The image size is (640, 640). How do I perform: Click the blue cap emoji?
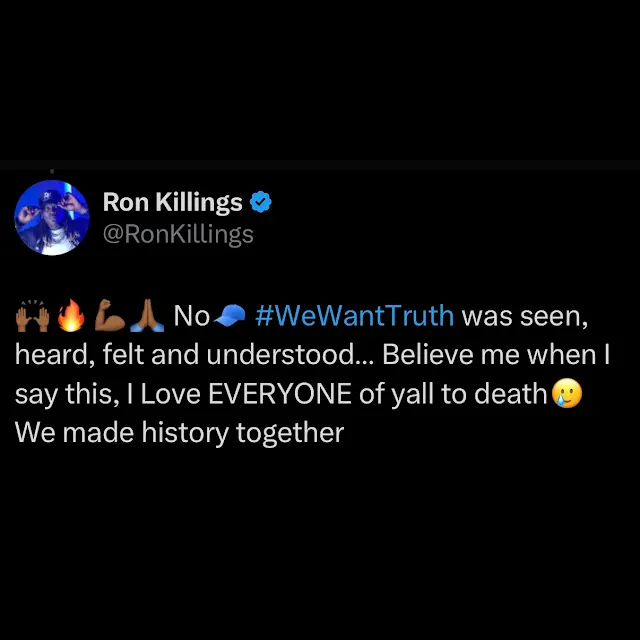(230, 316)
